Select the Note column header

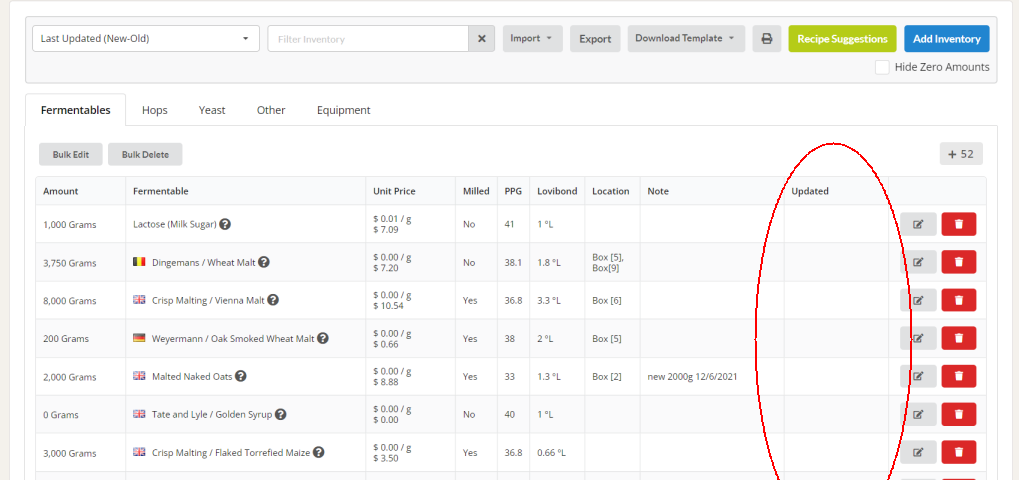pos(658,192)
